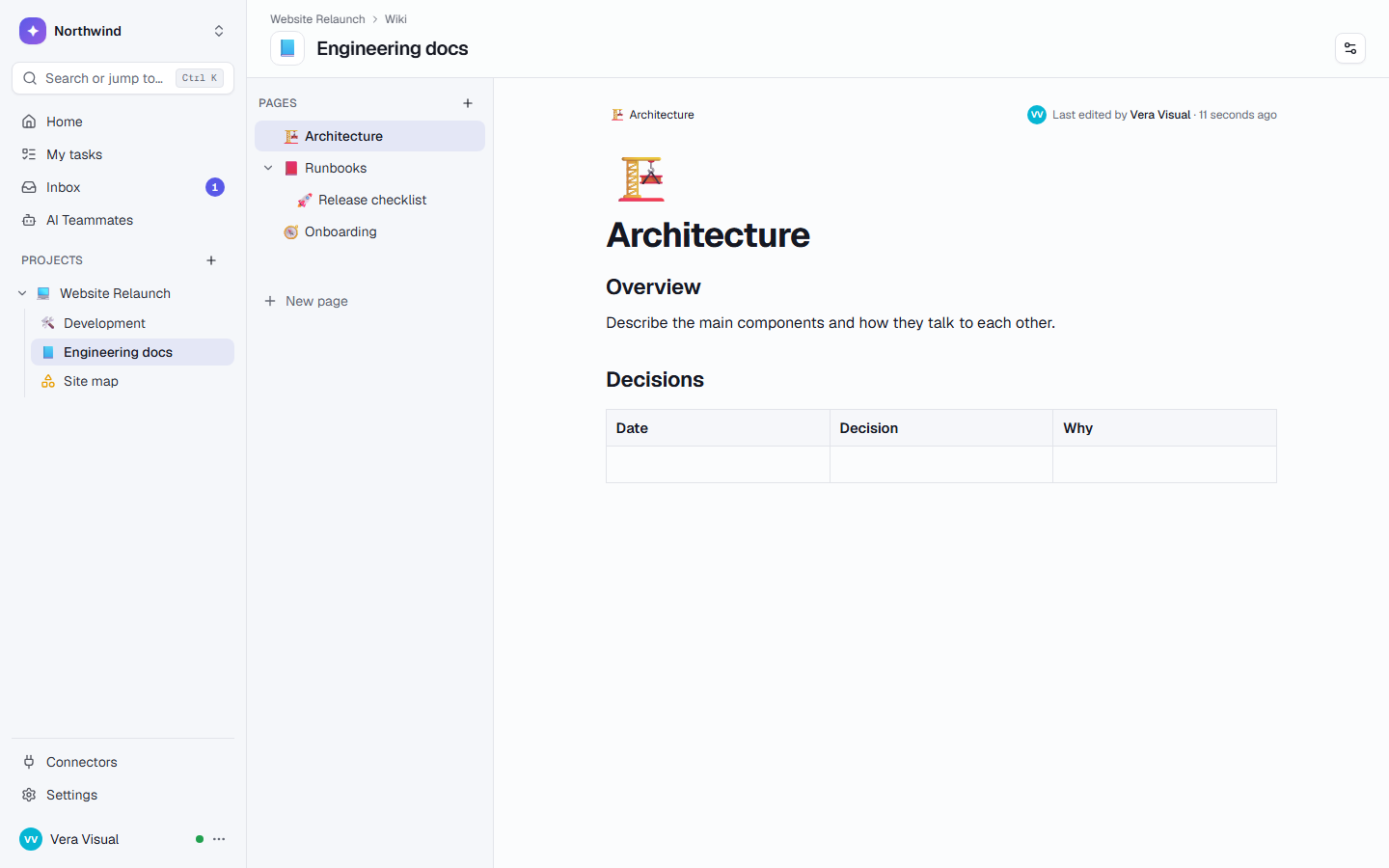This screenshot has width=1389, height=868.
Task: Open the Runbooks page
Action: (x=369, y=168)
